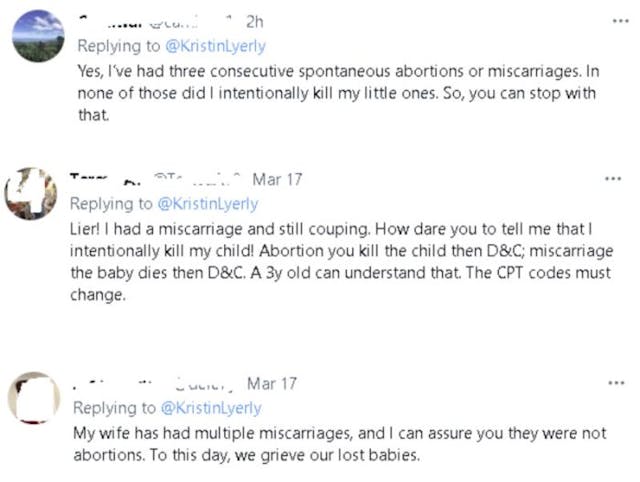Image resolution: width=640 pixels, height=482 pixels.
Task: Click the blurred @handle before 'Mar 17' on the 'Lier!' reply
Action: click(198, 180)
